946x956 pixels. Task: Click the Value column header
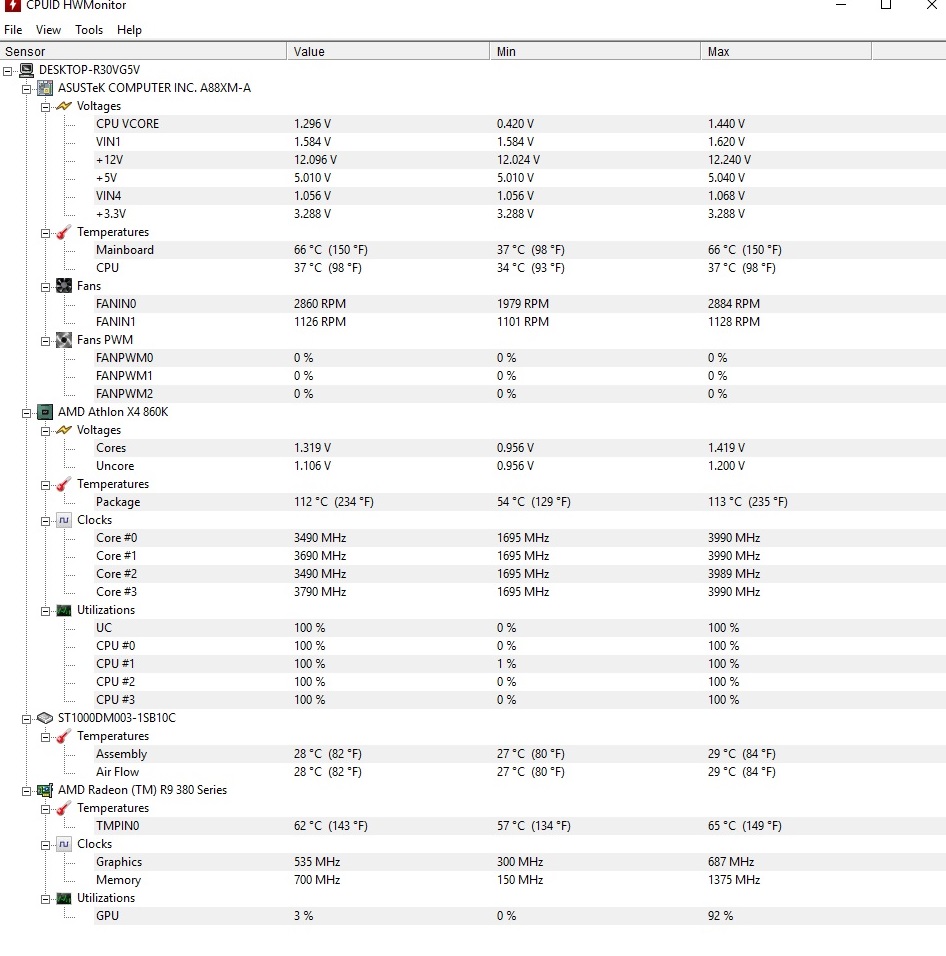pyautogui.click(x=388, y=51)
